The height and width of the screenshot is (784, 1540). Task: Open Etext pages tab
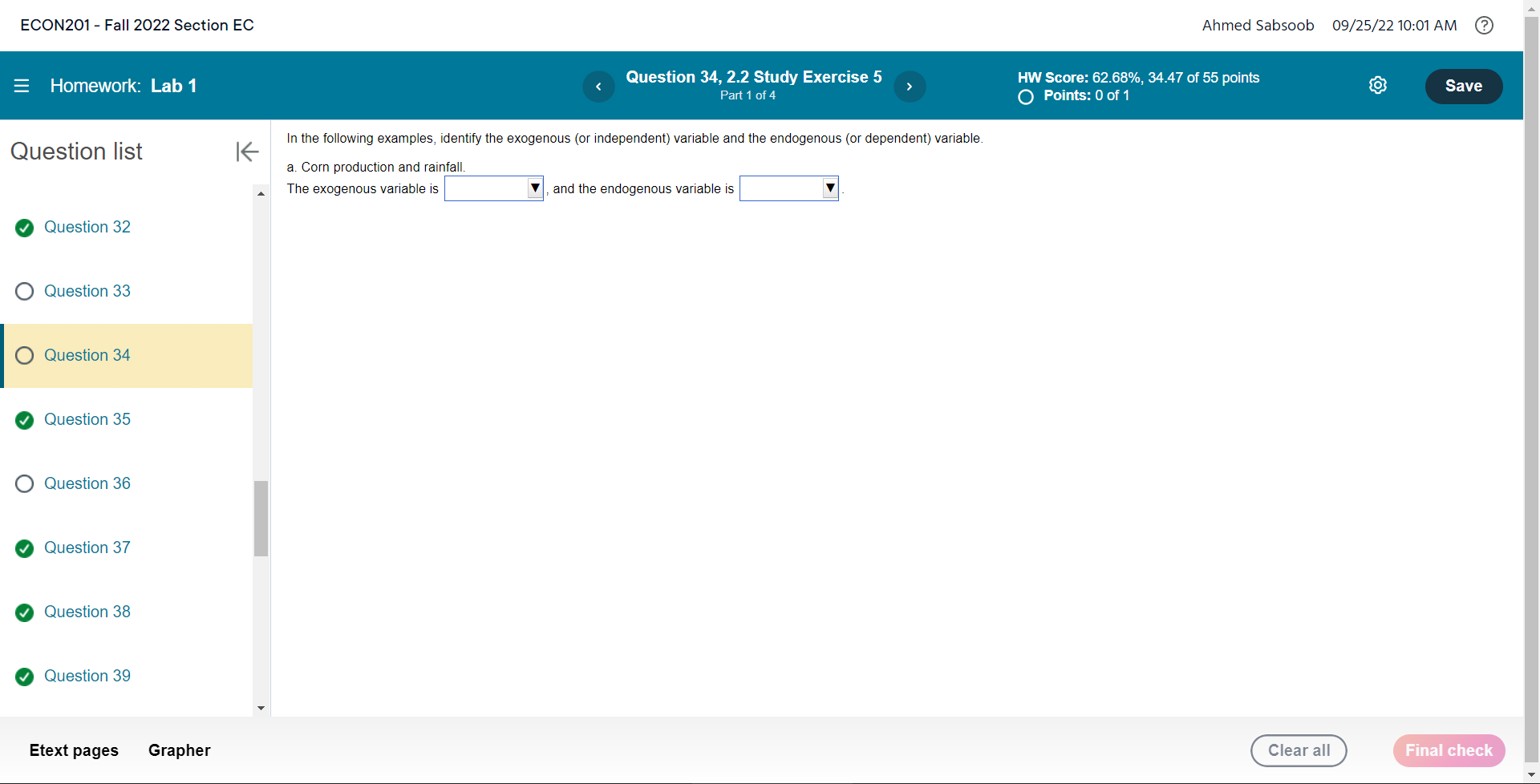pos(74,750)
